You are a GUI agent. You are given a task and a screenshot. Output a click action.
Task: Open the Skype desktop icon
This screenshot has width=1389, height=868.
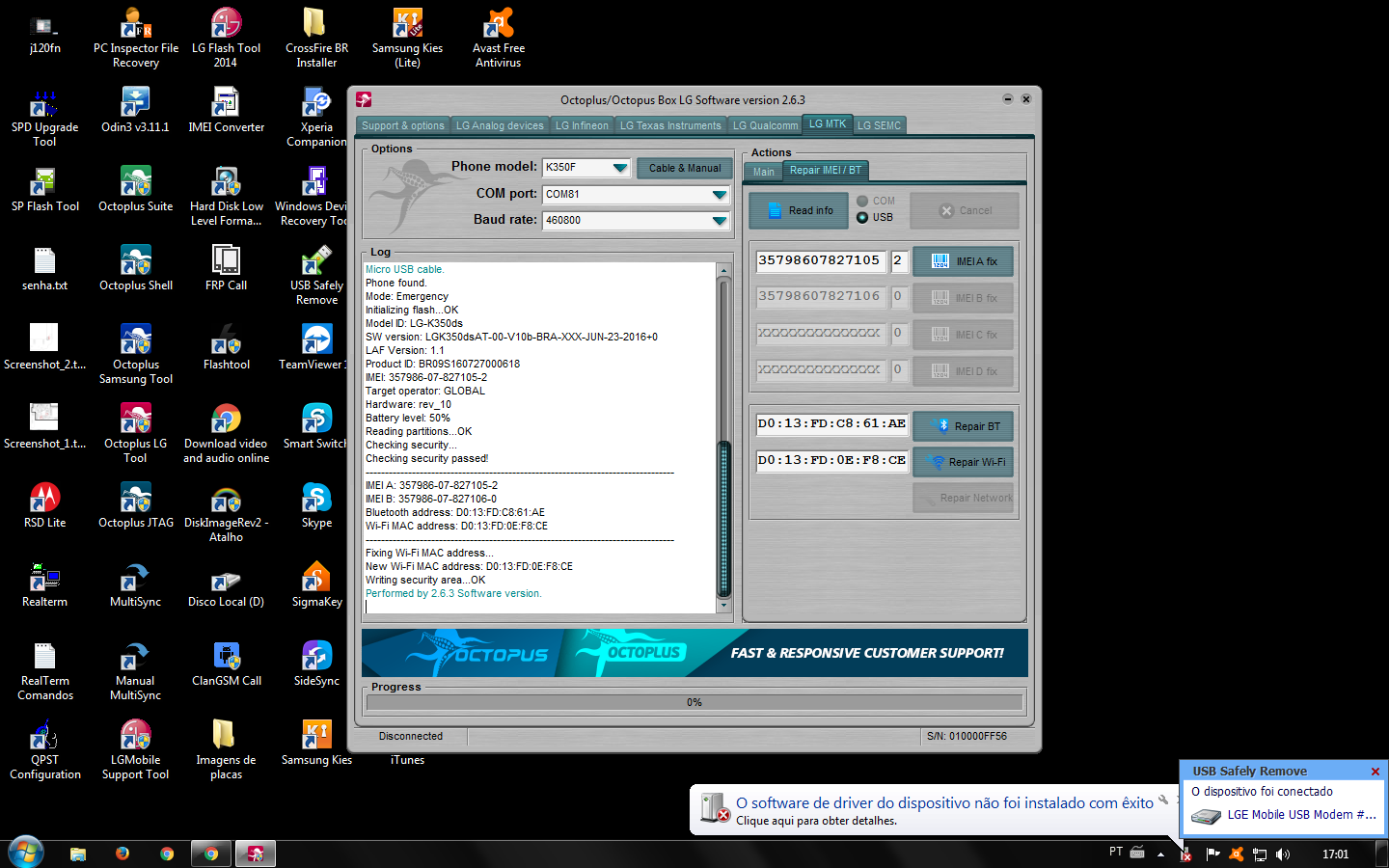click(316, 505)
